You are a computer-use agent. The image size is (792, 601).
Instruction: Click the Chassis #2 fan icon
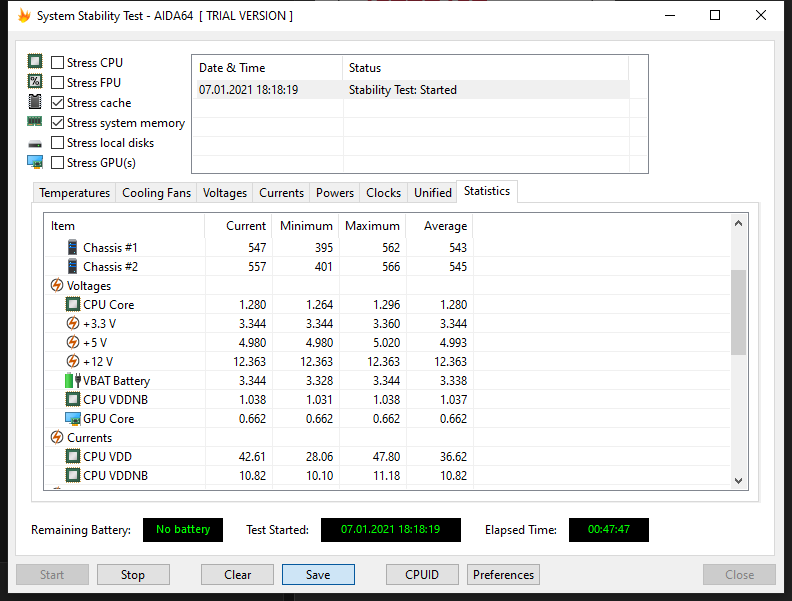pos(73,266)
